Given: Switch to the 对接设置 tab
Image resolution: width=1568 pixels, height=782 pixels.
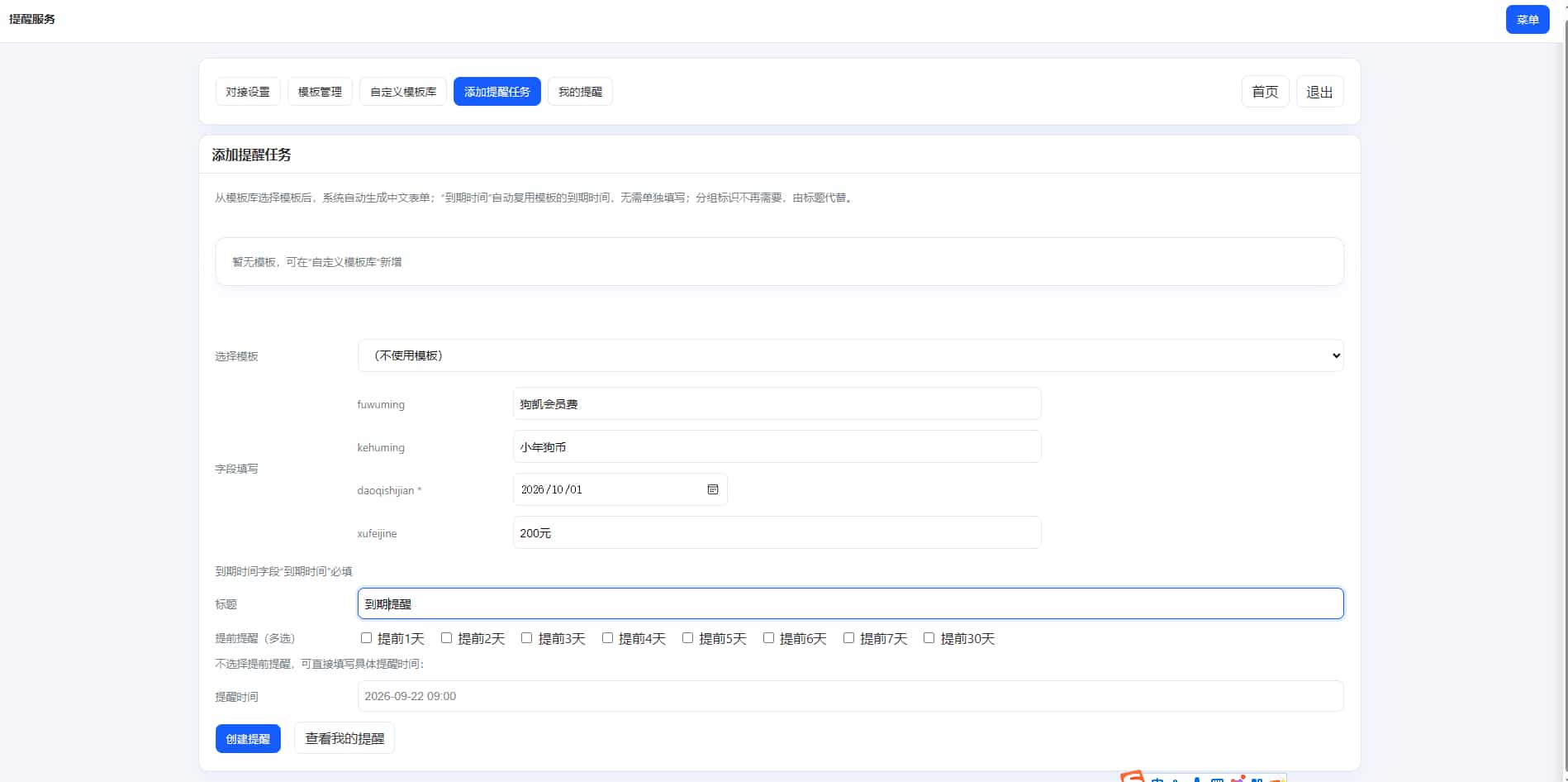Looking at the screenshot, I should 248,92.
